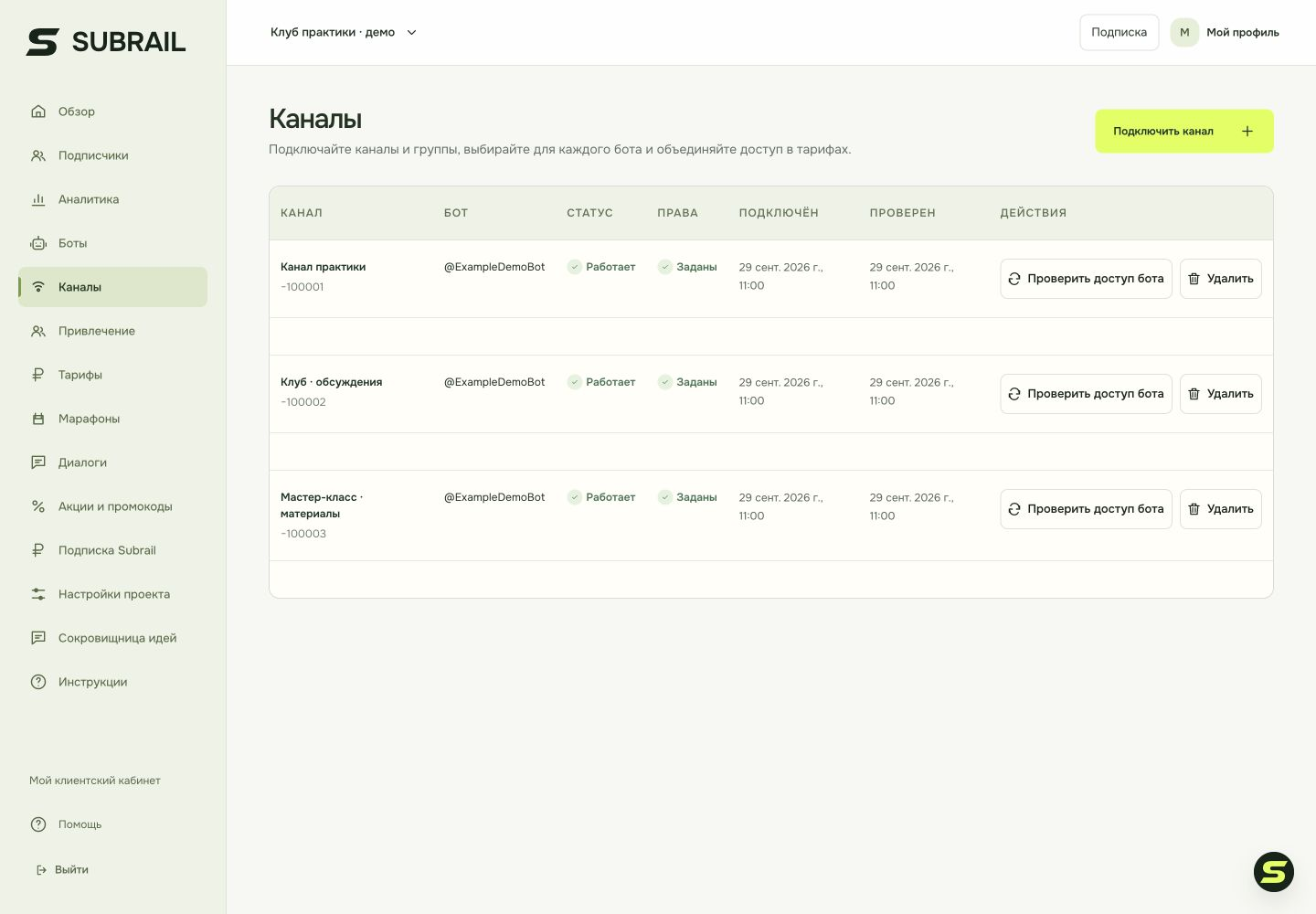1316x914 pixels.
Task: Click the Subrail logo in the sidebar
Action: tap(106, 41)
